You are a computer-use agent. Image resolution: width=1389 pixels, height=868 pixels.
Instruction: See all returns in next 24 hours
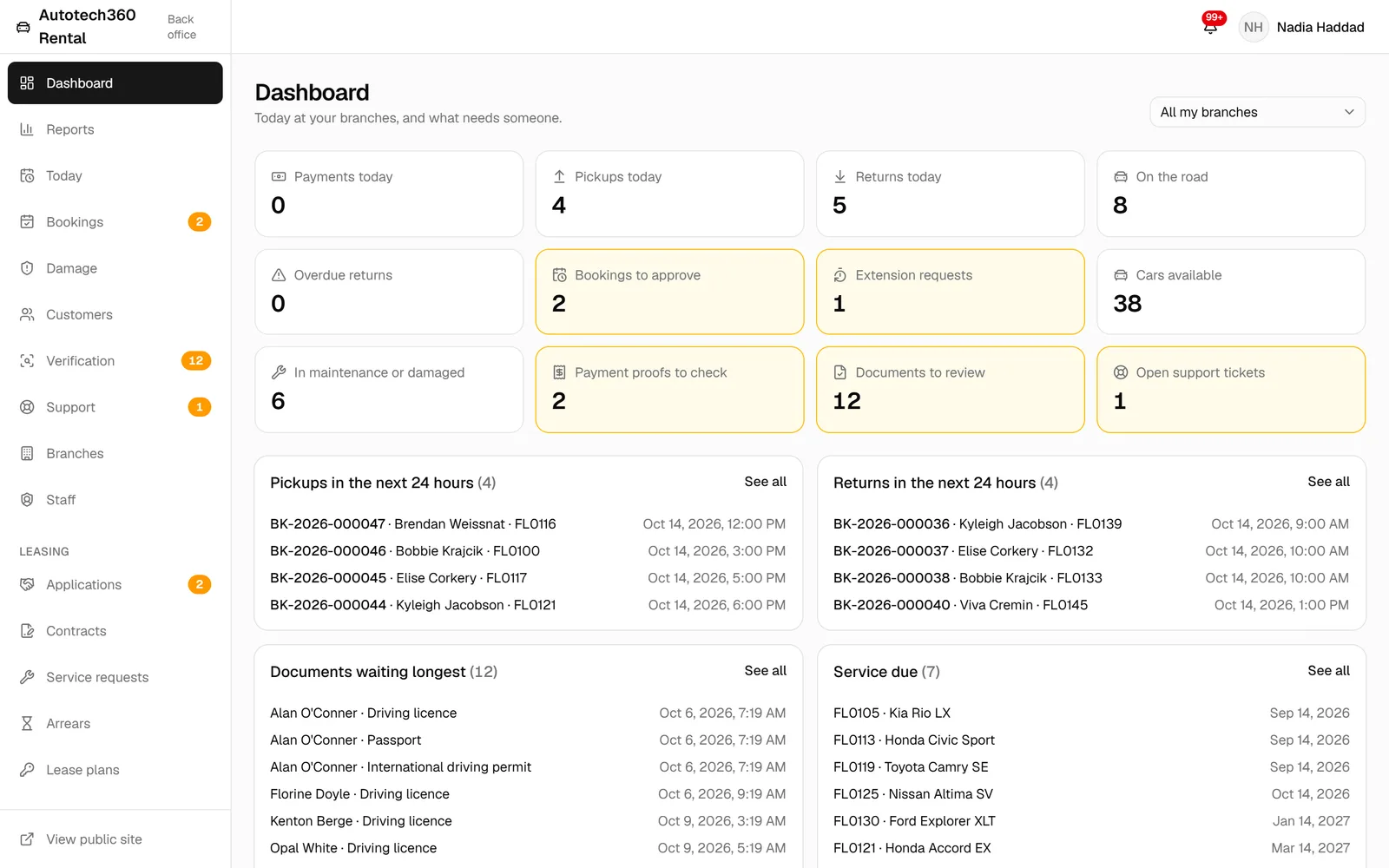pyautogui.click(x=1328, y=482)
